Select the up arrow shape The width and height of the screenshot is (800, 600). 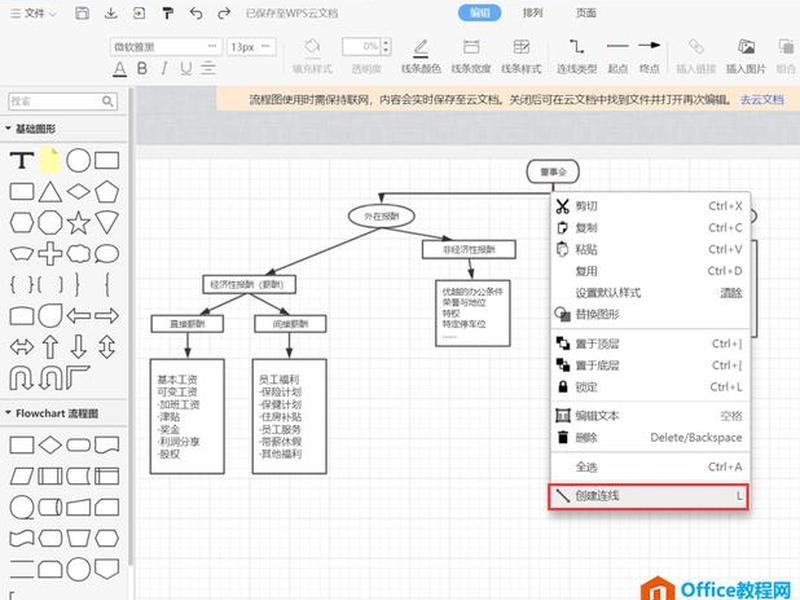tap(50, 347)
